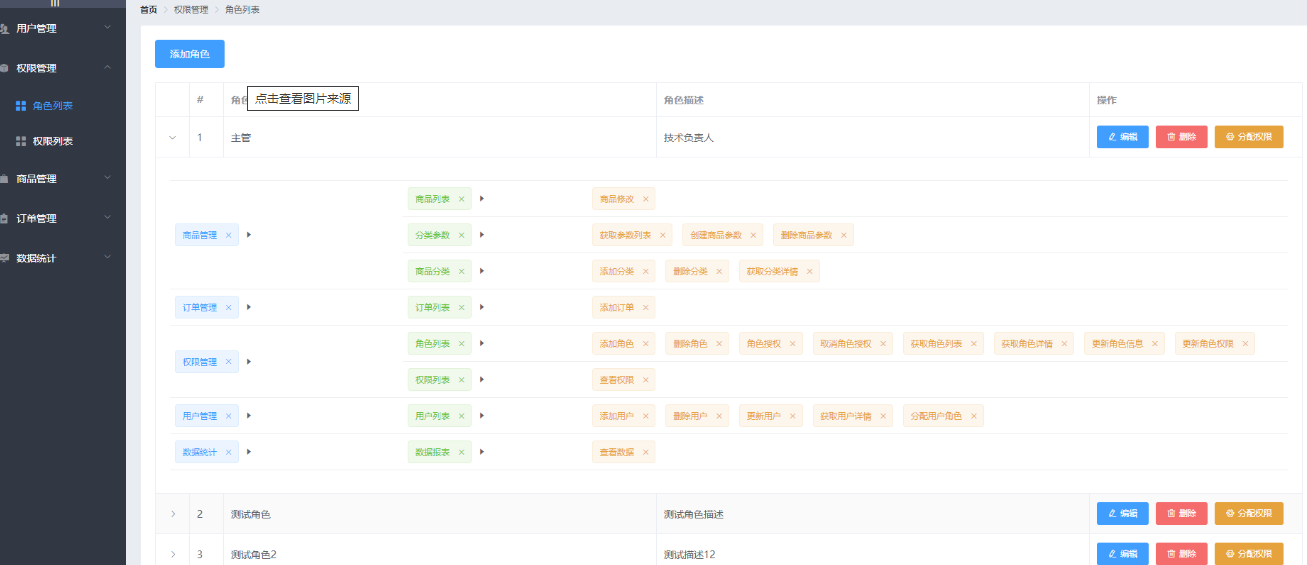Delete the 查看数据 tag with its x icon

point(645,452)
